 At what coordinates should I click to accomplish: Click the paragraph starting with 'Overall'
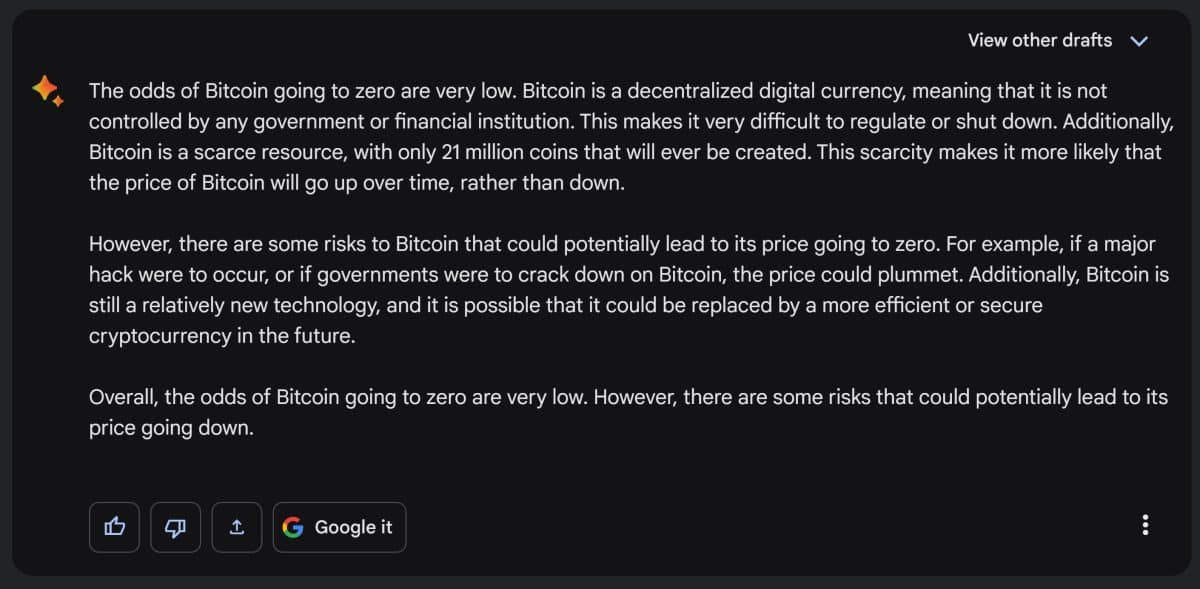[x=629, y=412]
